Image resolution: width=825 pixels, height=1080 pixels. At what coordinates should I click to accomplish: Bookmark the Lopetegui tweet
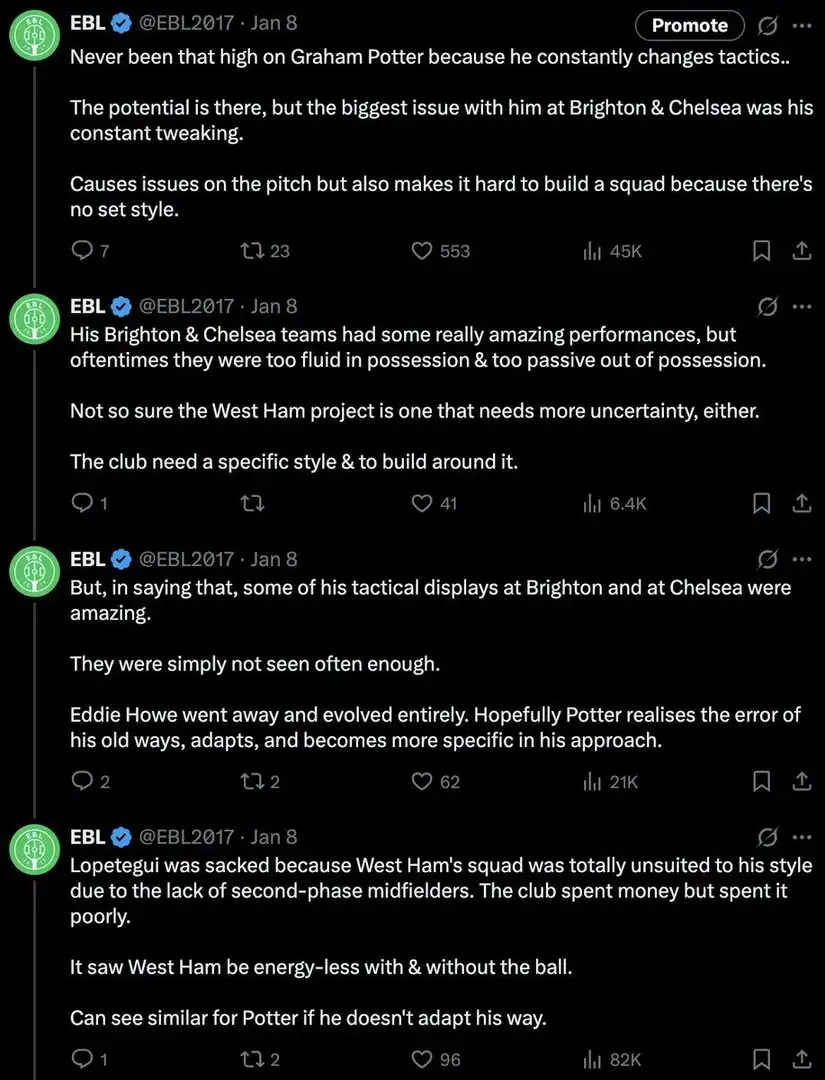tap(762, 1059)
